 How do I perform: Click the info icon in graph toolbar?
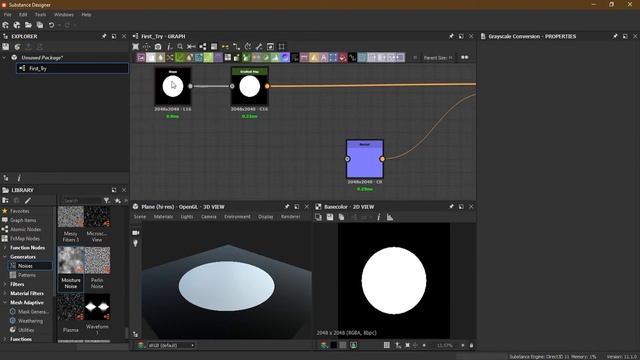pos(169,47)
